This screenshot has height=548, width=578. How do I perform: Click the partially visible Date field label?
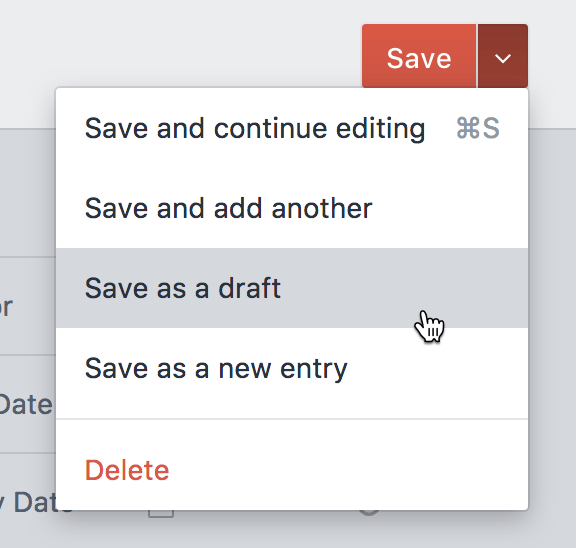(x=26, y=405)
